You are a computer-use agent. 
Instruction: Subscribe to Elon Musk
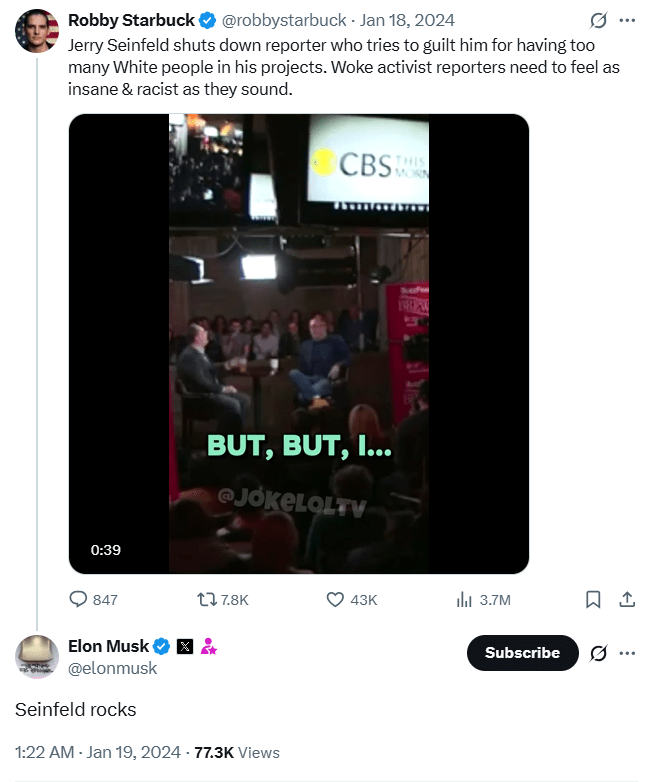(x=522, y=653)
